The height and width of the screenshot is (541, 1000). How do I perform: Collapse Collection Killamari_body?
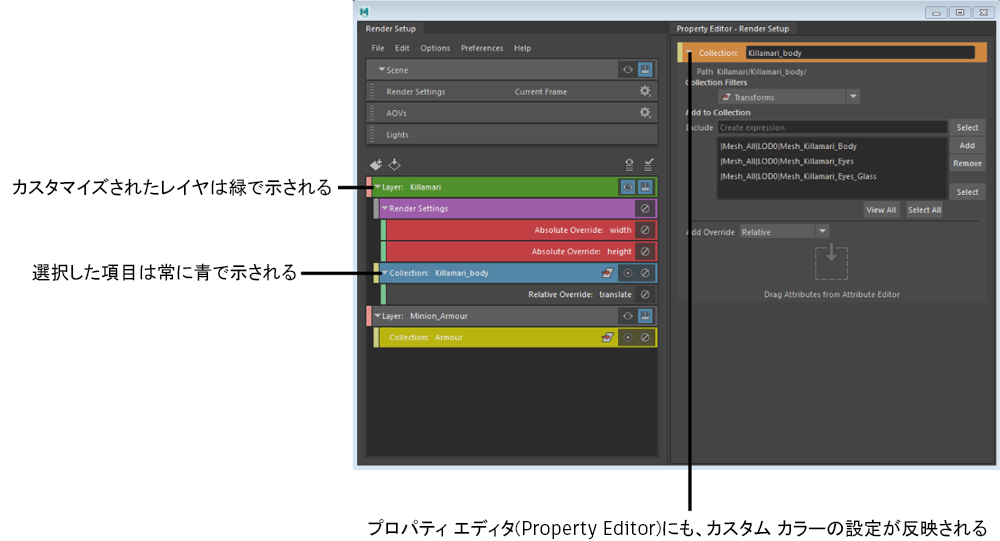click(x=385, y=273)
